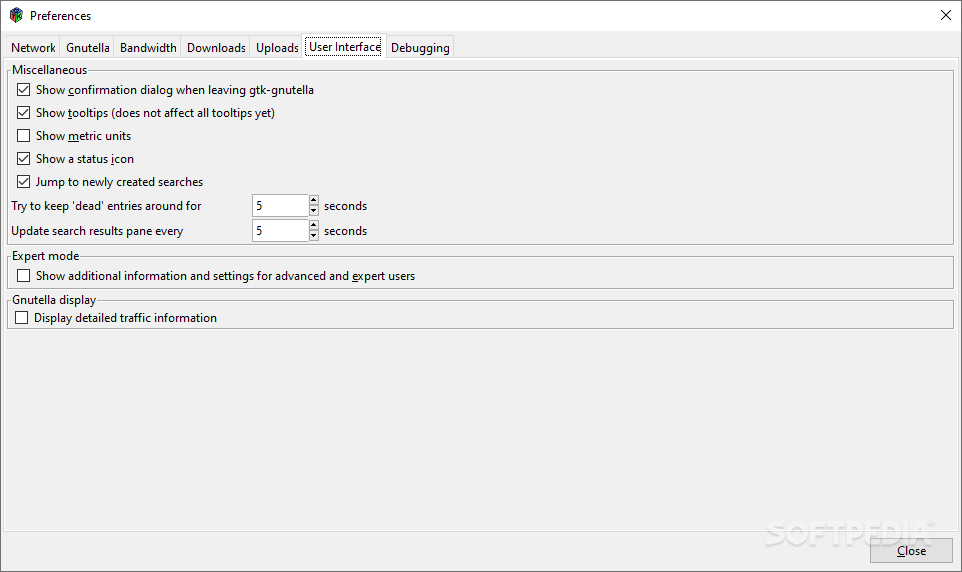Screen dimensions: 962x572
Task: Select the Downloads tab
Action: click(216, 48)
